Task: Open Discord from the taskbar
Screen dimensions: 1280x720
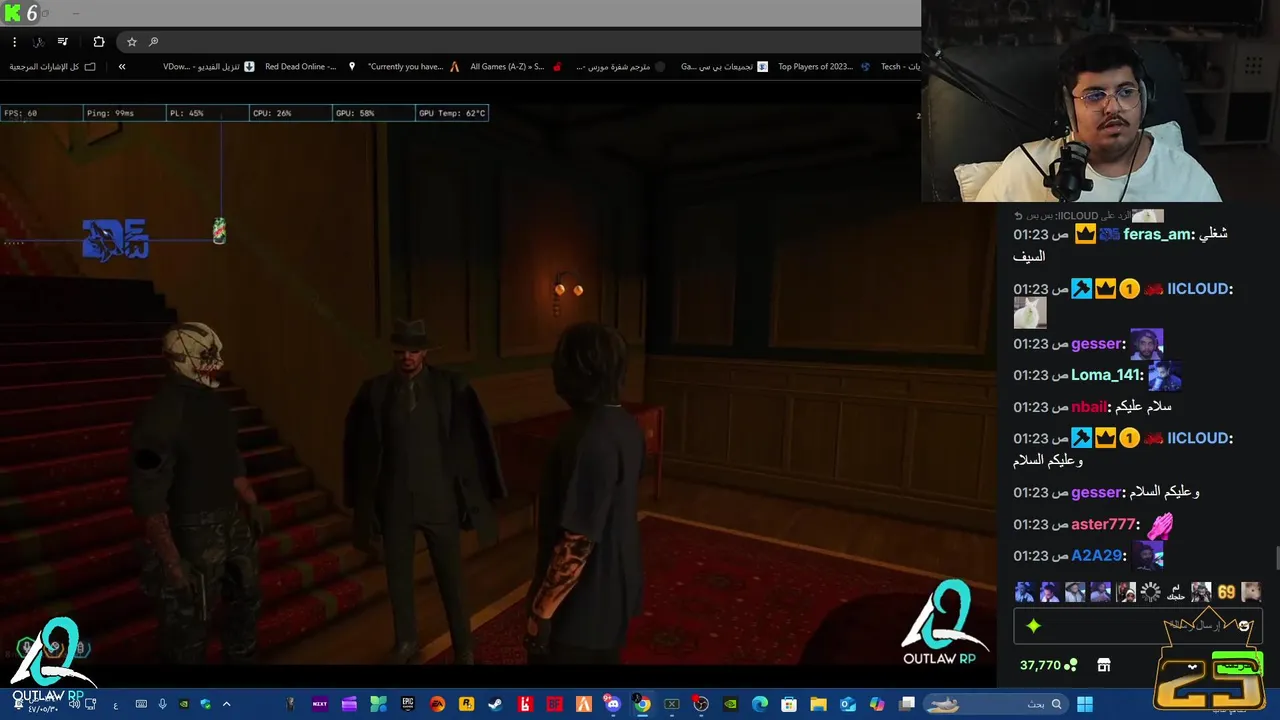Action: [x=611, y=704]
